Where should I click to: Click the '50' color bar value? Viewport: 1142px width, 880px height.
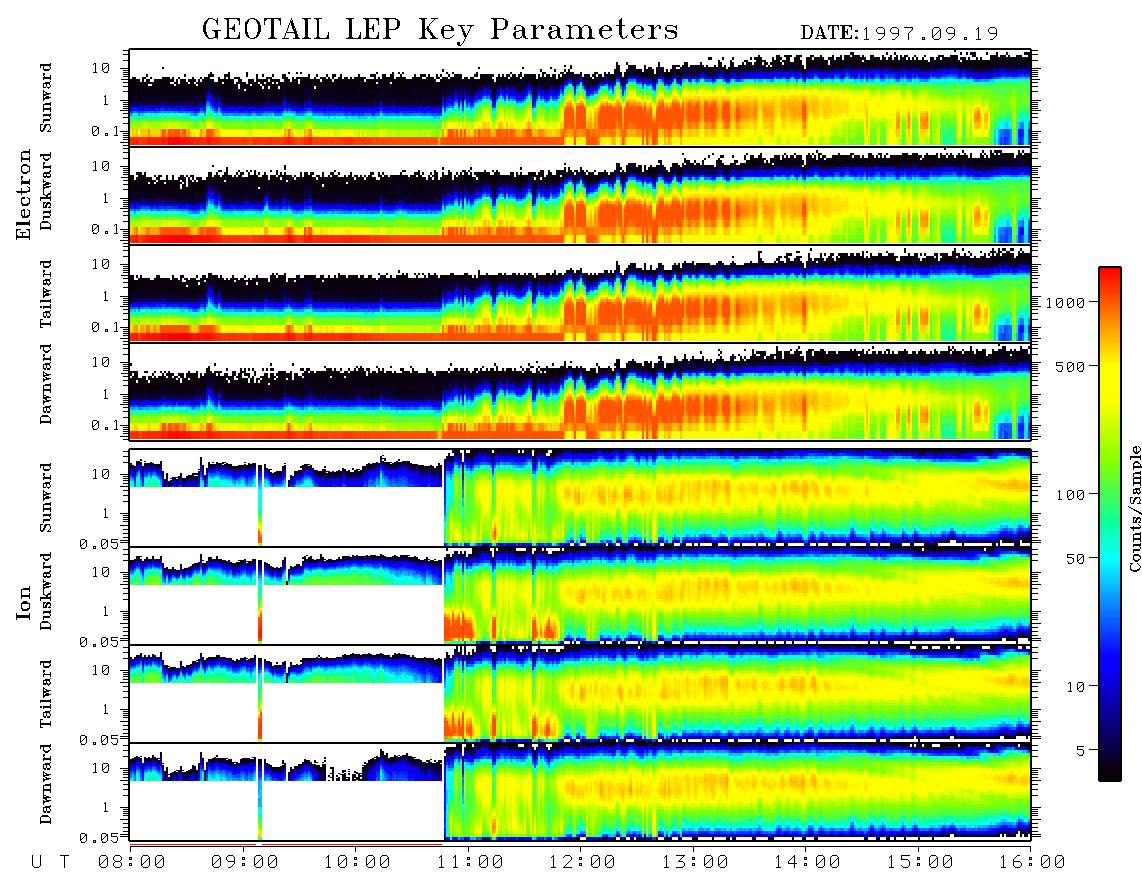point(1075,559)
